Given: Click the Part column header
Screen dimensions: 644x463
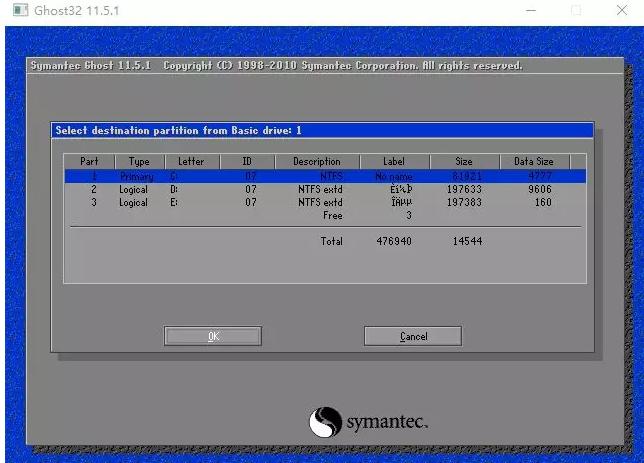Looking at the screenshot, I should [x=90, y=162].
